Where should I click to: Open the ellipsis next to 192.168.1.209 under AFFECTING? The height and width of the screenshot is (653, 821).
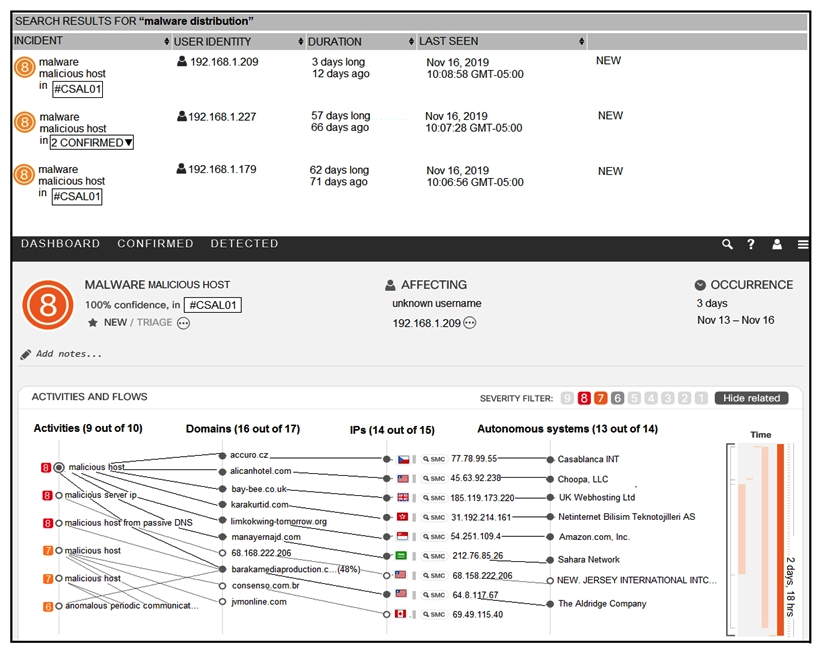pos(470,323)
